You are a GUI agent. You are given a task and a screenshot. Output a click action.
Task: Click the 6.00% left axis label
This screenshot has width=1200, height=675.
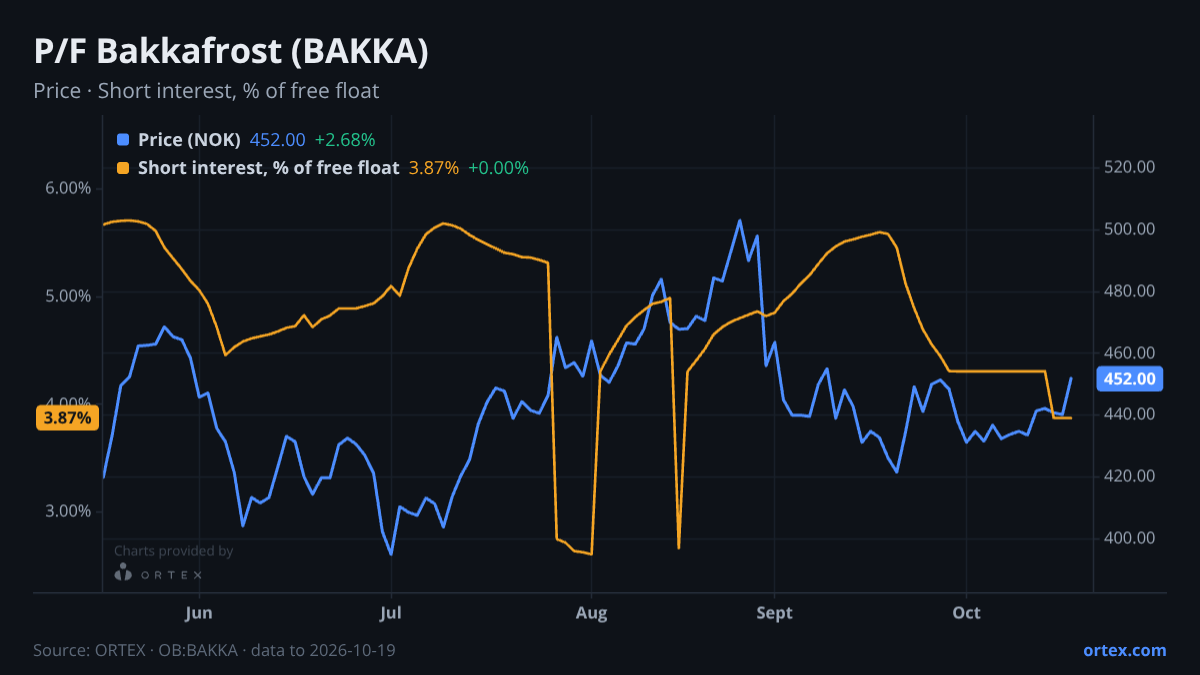coord(67,188)
